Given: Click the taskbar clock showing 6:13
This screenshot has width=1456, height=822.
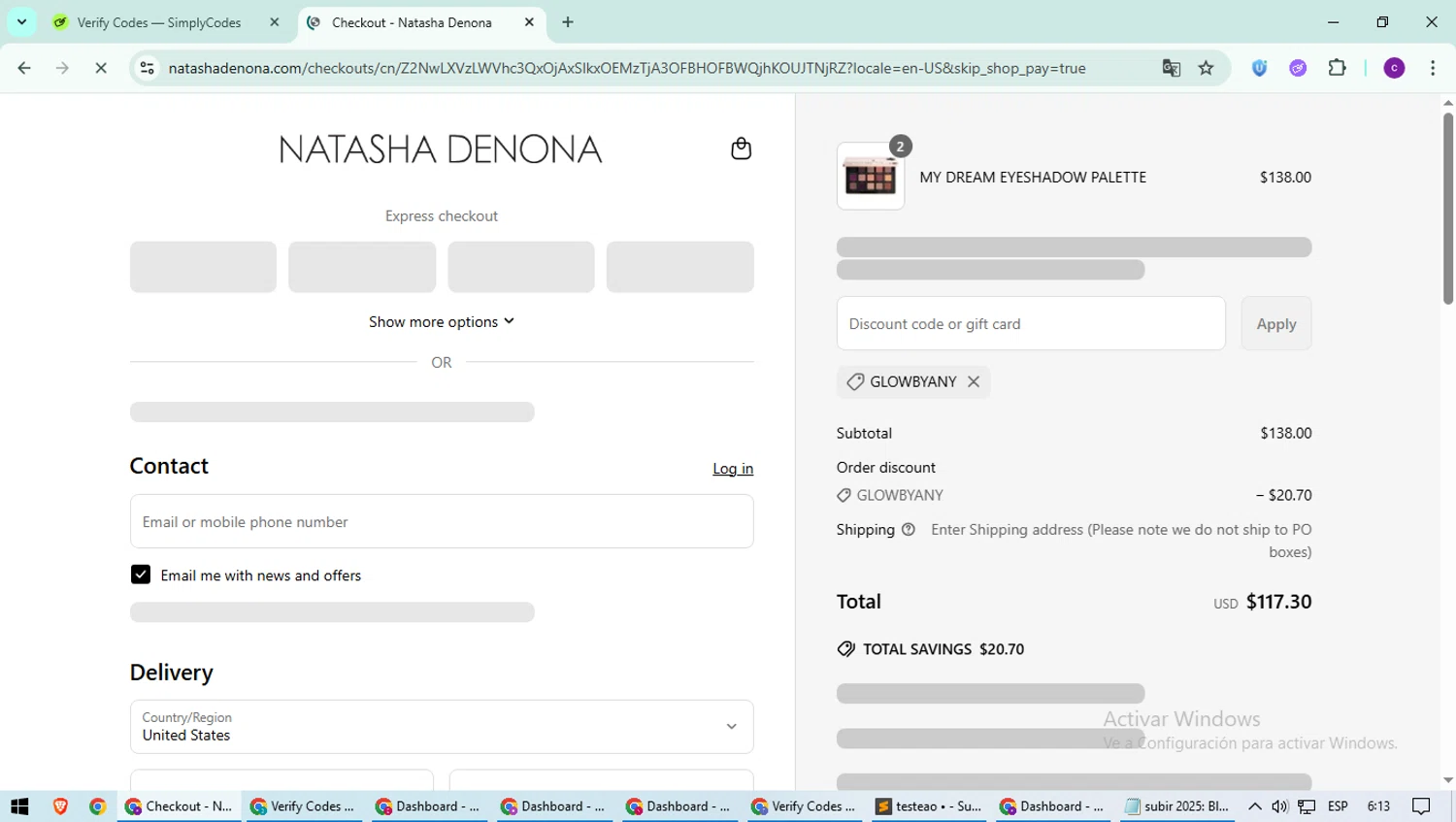Looking at the screenshot, I should point(1378,806).
